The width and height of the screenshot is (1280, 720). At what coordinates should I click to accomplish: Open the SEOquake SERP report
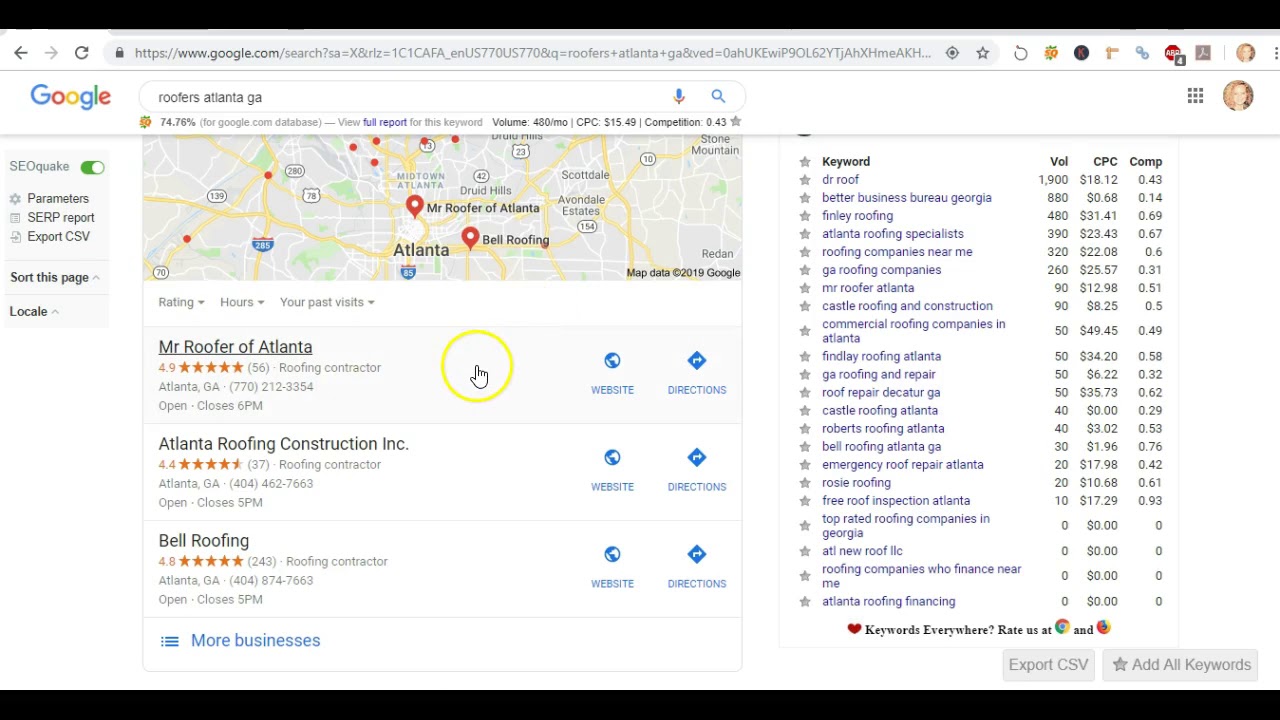point(61,218)
